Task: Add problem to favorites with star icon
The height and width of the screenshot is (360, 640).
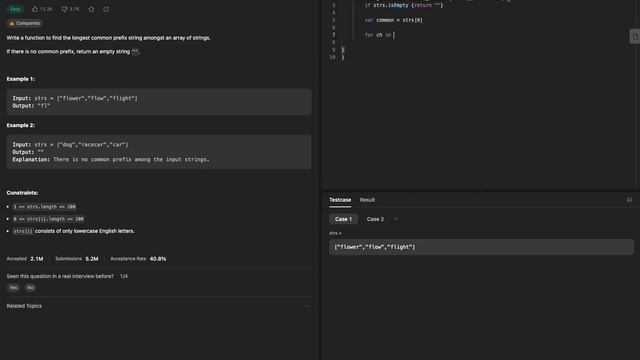Action: click(91, 9)
